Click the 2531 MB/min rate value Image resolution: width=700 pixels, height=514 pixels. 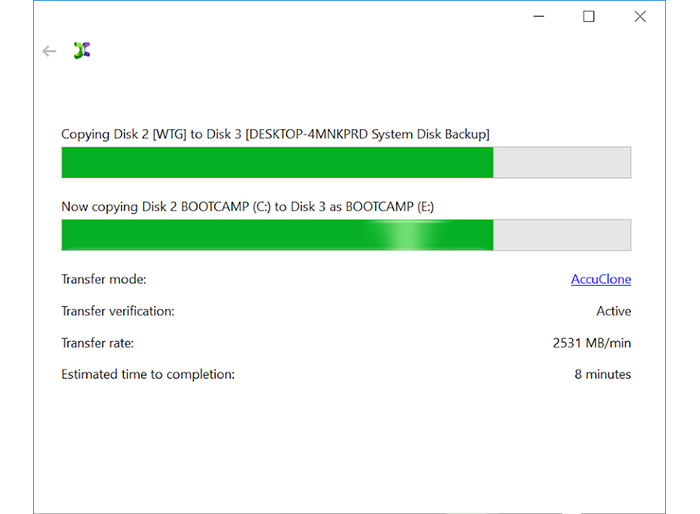click(x=591, y=343)
